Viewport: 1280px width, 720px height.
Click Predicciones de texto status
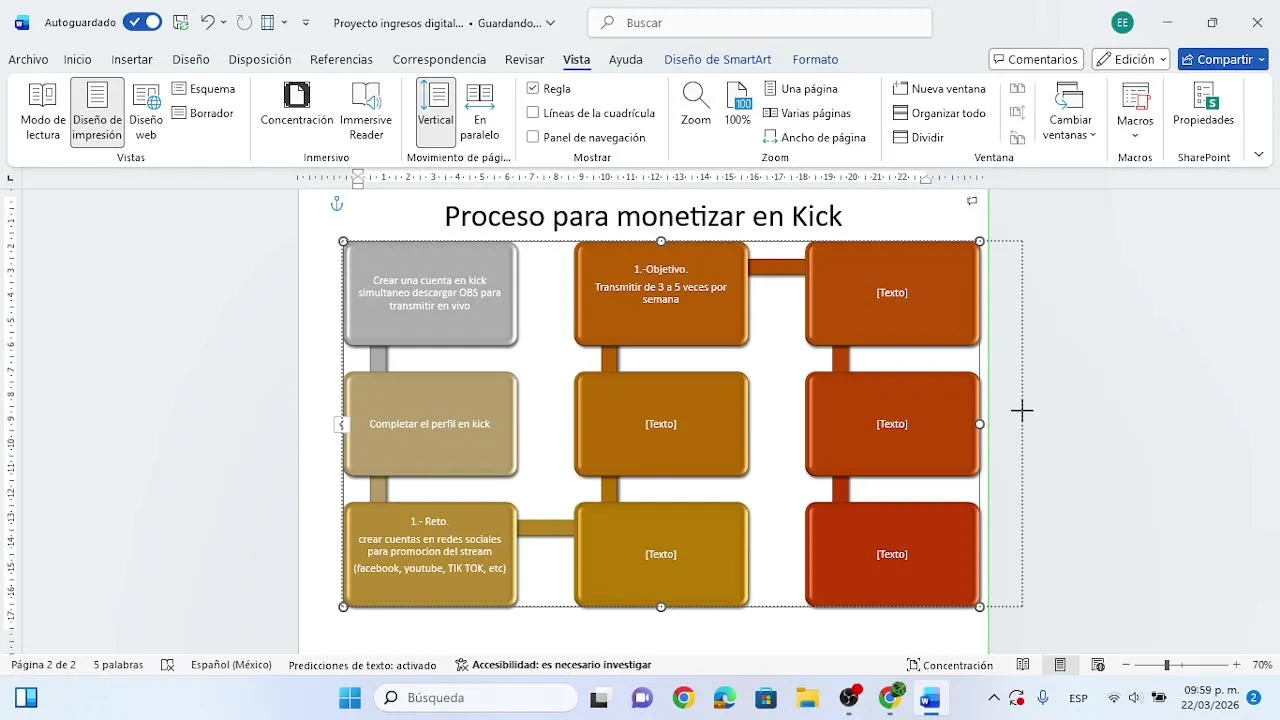point(362,665)
